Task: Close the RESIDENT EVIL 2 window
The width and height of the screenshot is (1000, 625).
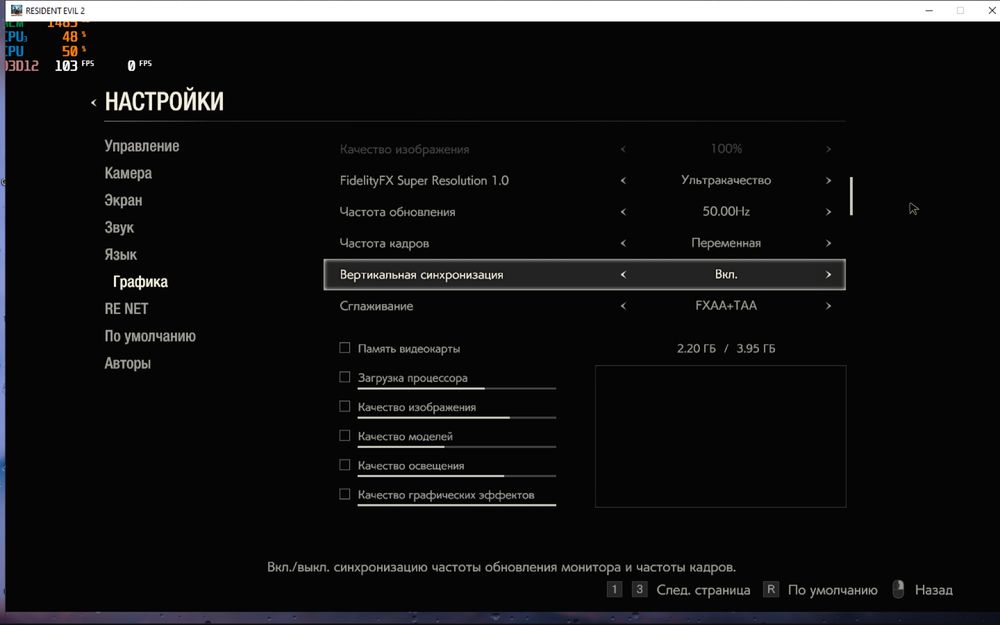Action: click(x=992, y=10)
